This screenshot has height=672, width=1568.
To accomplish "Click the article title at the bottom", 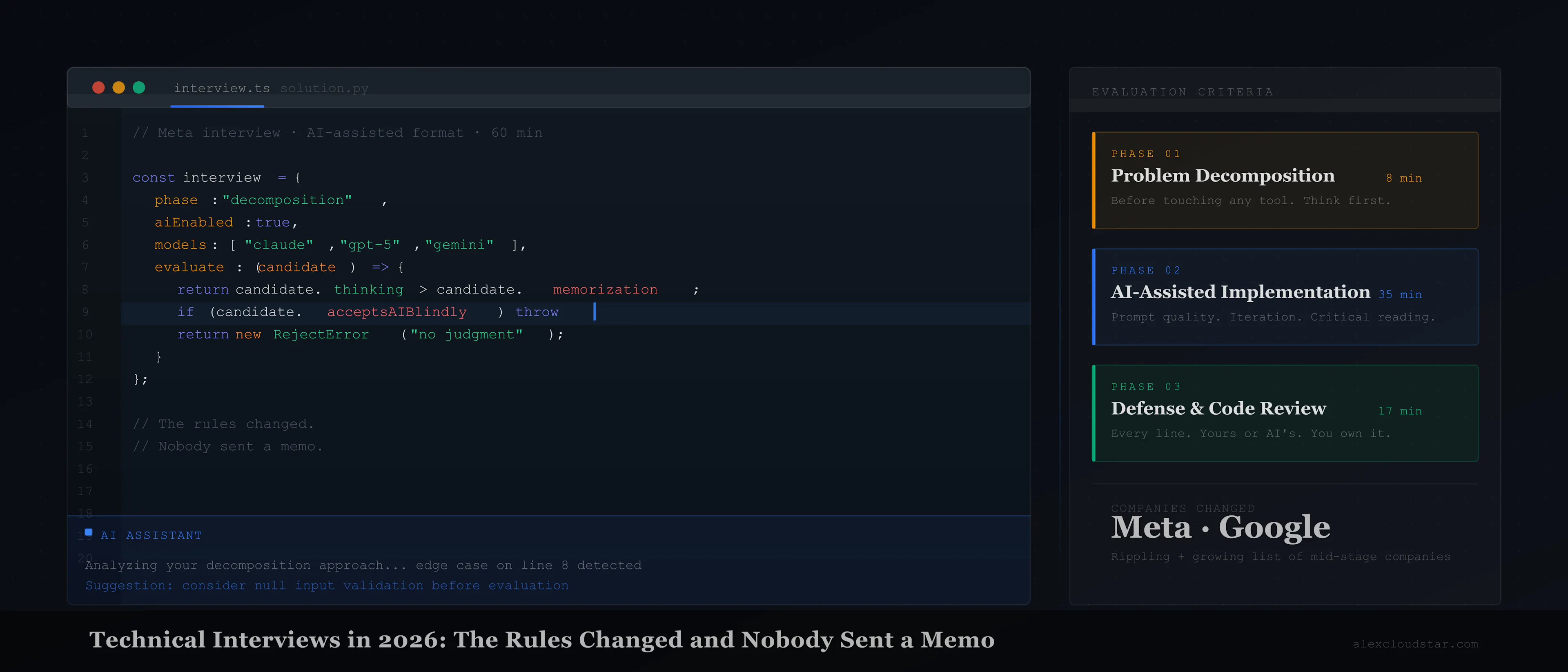I will pos(542,640).
